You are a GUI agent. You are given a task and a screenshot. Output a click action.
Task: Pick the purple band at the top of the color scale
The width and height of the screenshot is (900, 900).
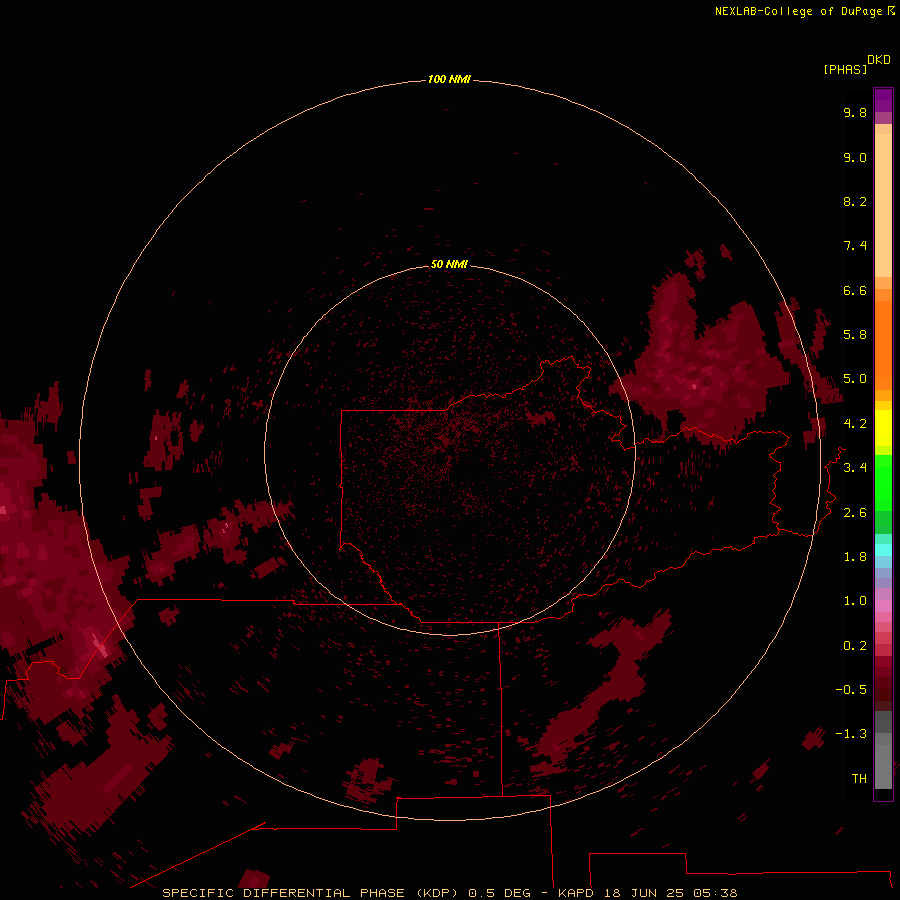click(883, 100)
